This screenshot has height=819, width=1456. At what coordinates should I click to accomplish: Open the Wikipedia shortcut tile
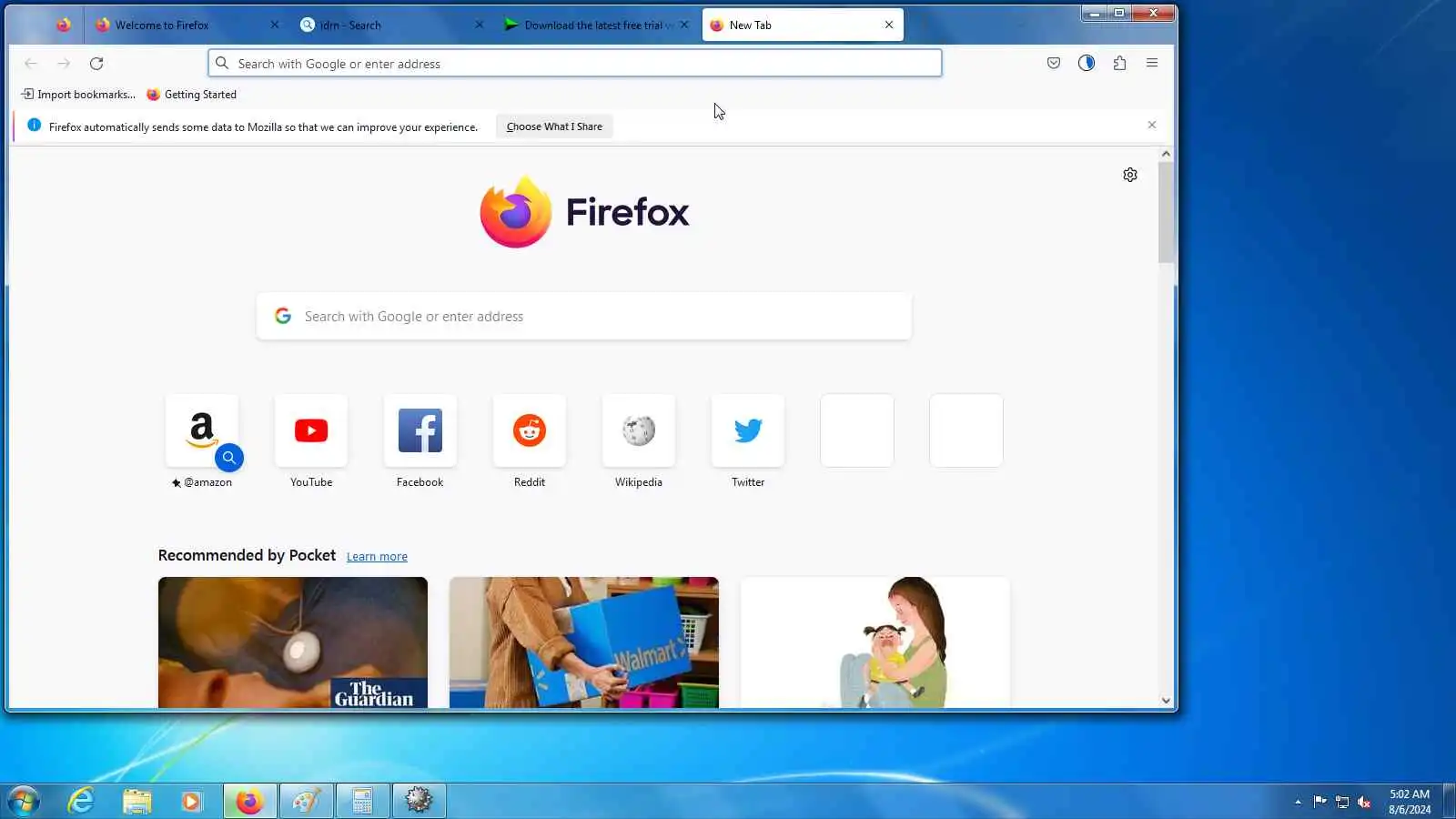tap(639, 430)
